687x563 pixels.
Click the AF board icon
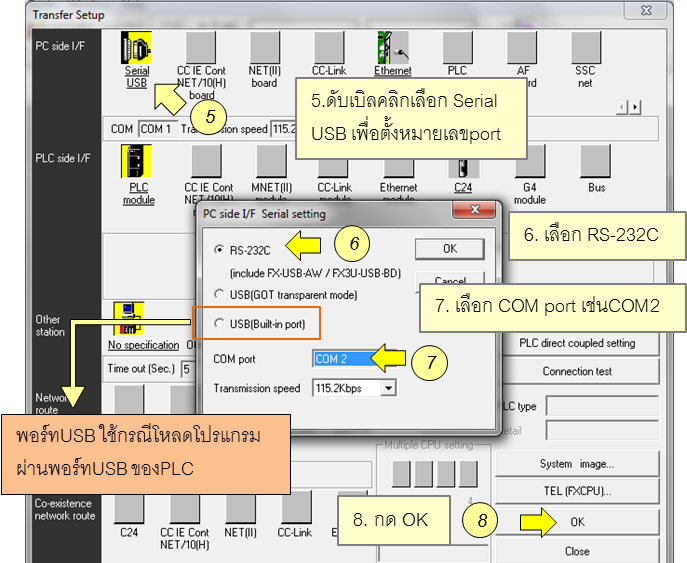522,48
